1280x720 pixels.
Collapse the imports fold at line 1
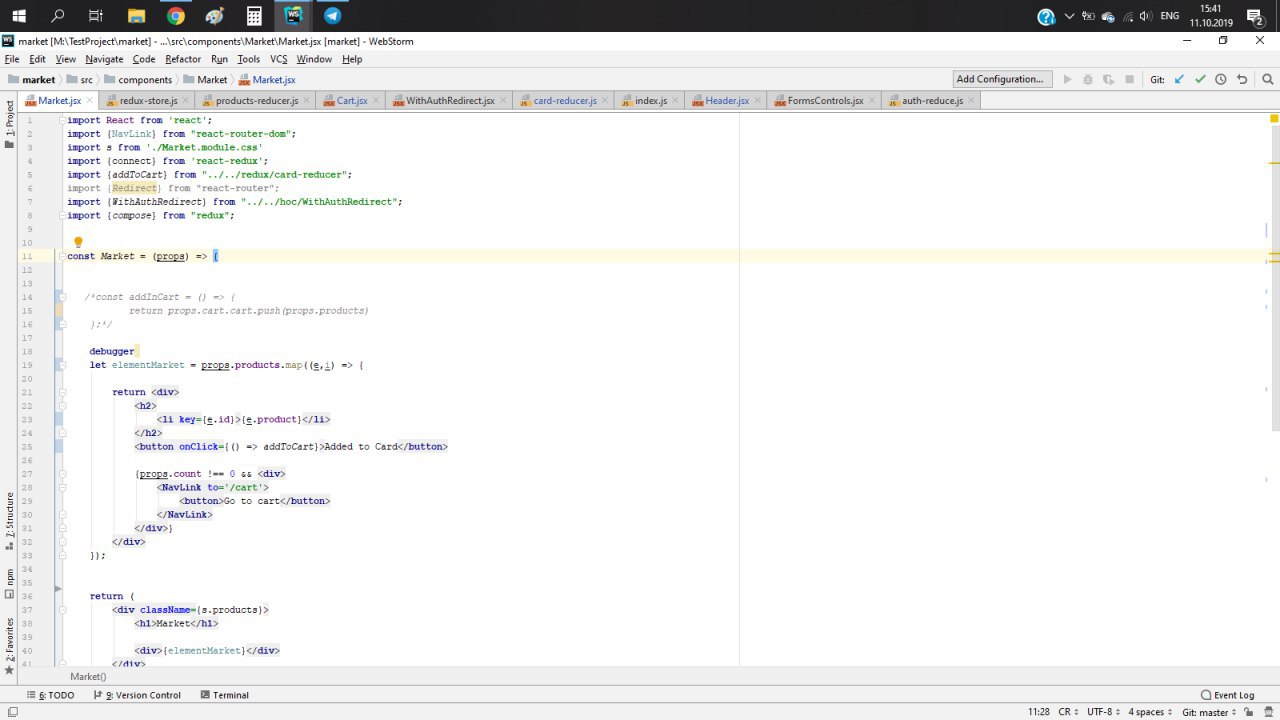click(61, 120)
